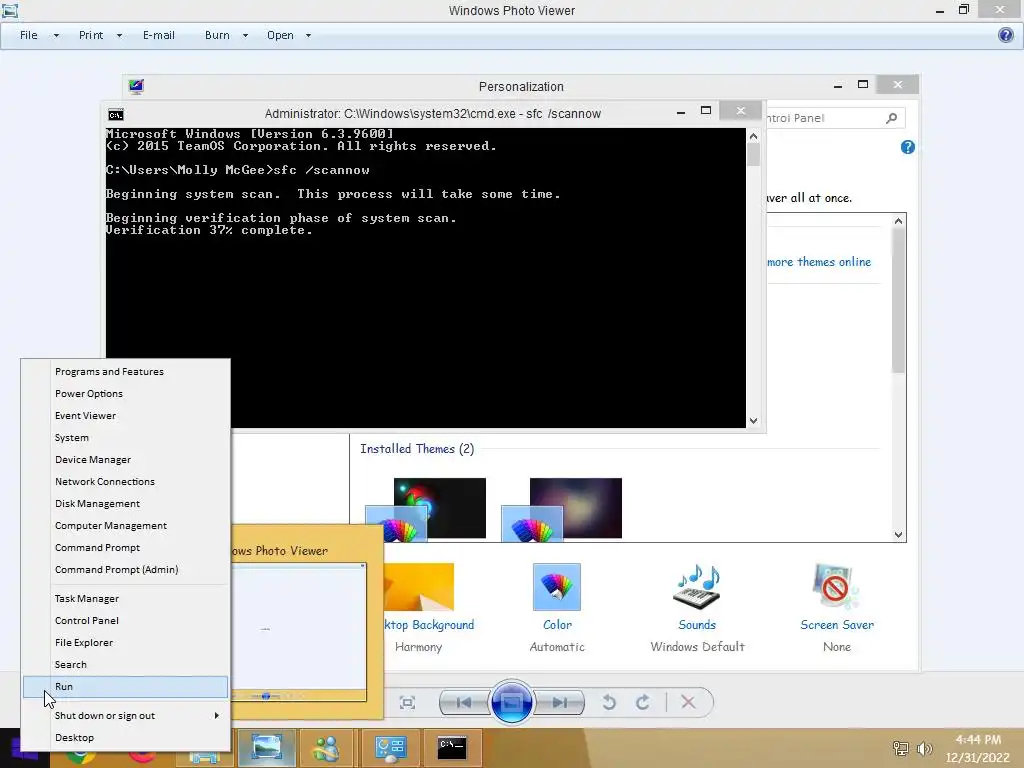Open Network Connections

click(125, 482)
